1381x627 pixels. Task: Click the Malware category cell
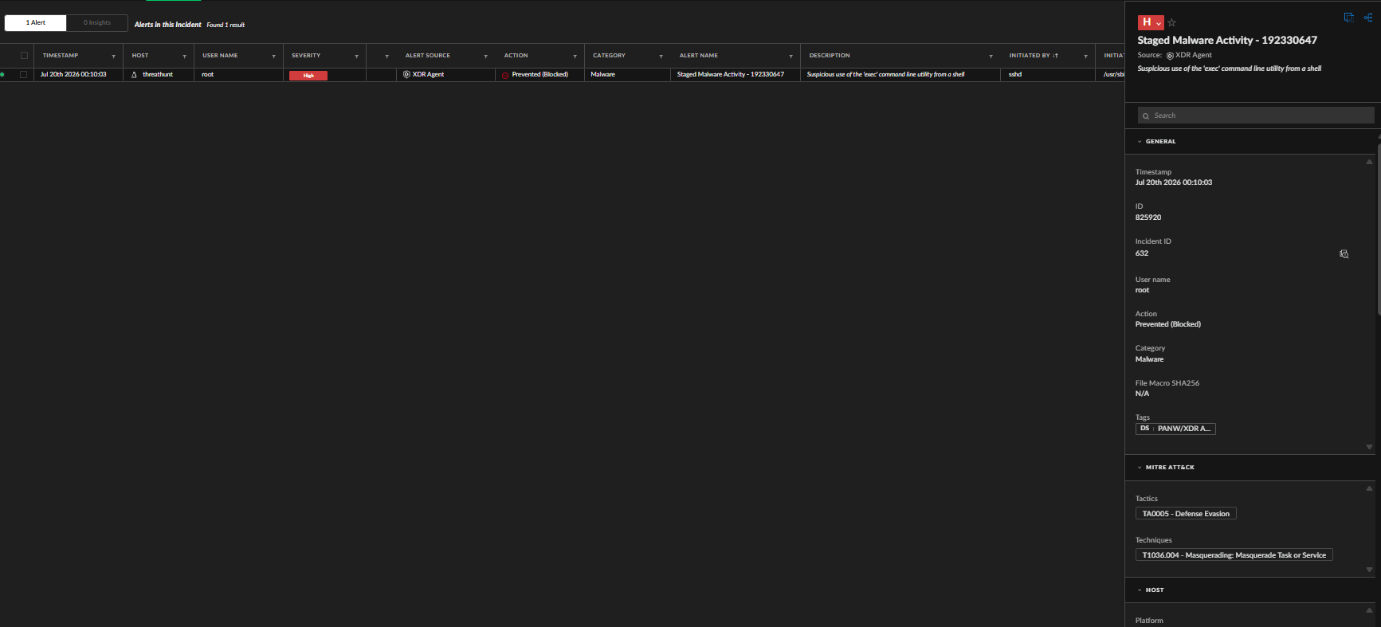603,75
